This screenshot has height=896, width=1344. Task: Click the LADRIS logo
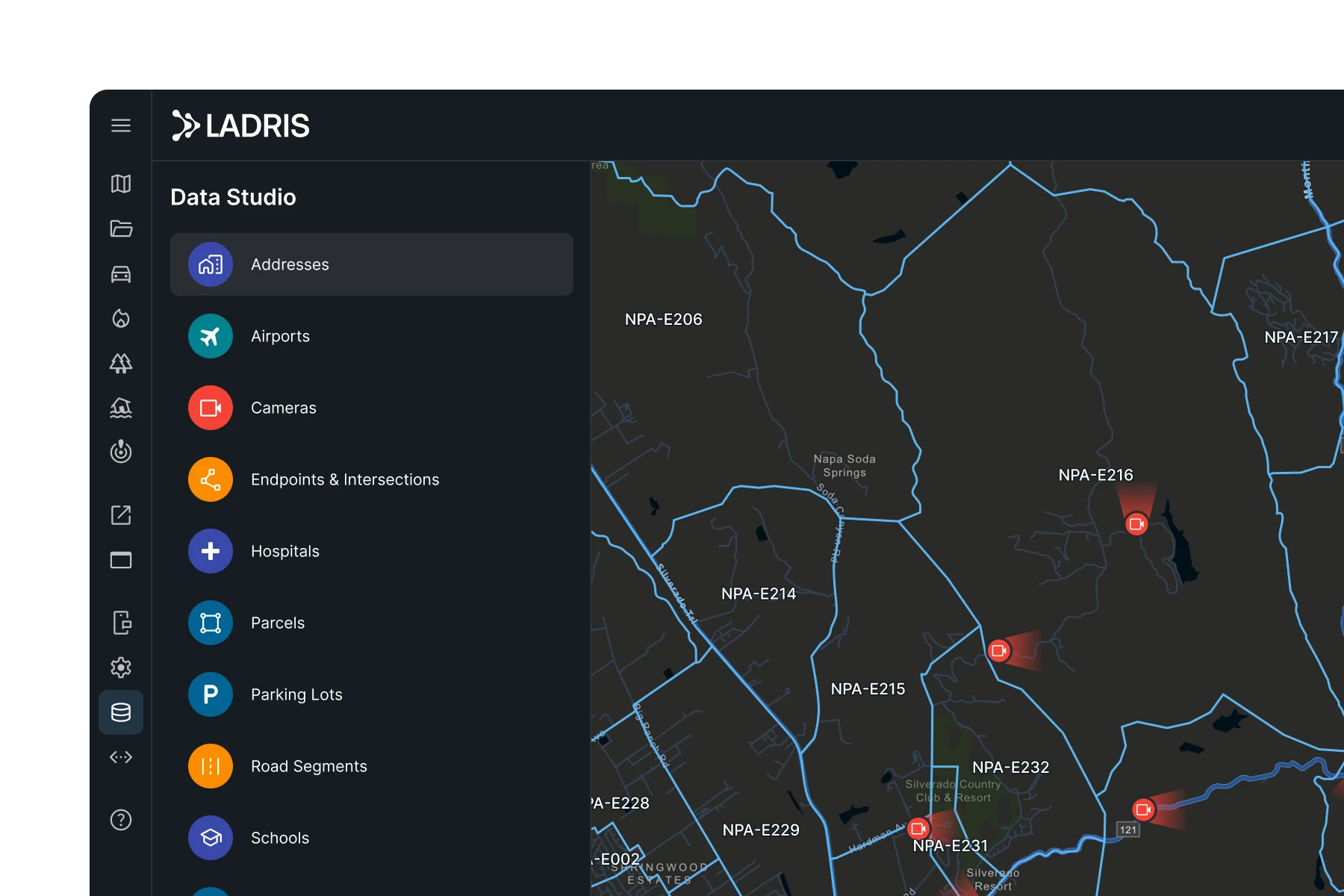[x=240, y=125]
